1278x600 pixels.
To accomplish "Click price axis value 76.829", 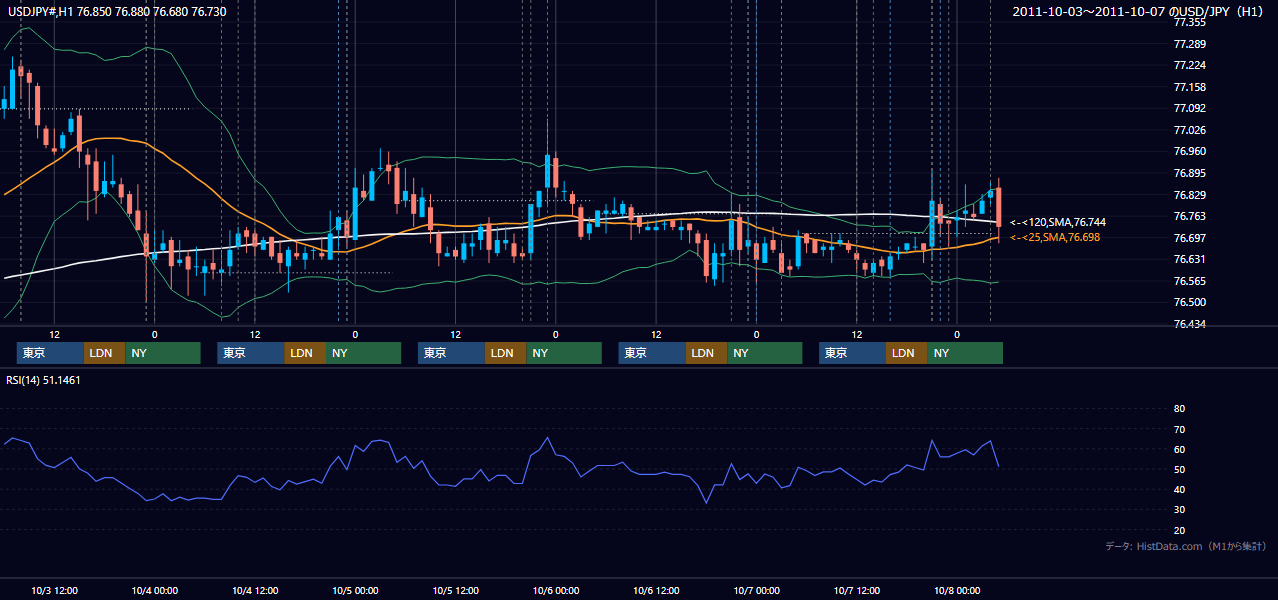I will 1188,194.
